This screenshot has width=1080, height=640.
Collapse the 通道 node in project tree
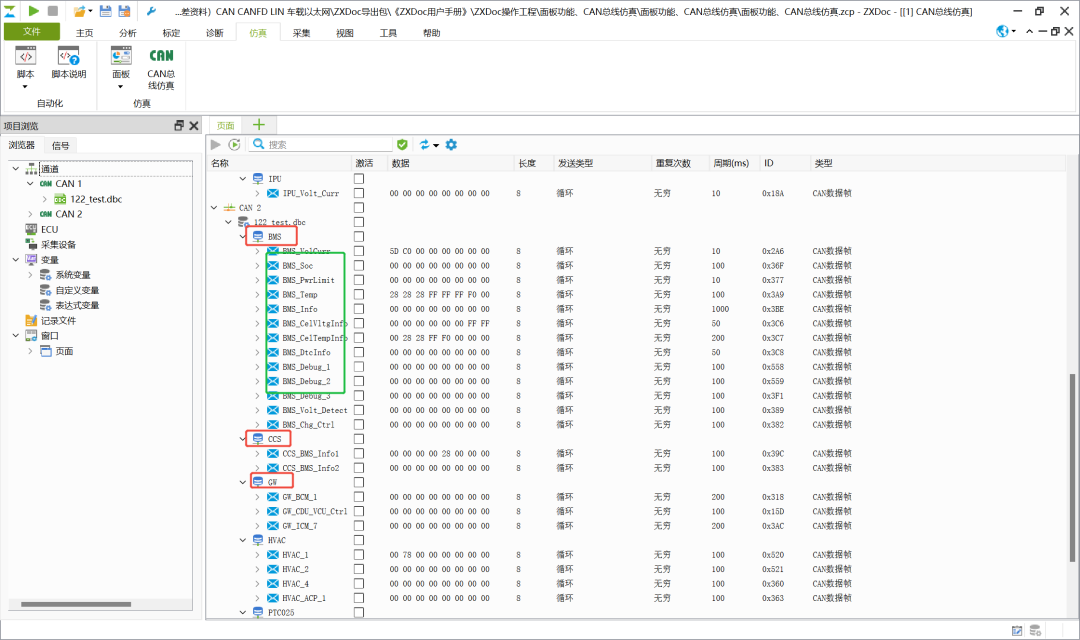click(x=16, y=168)
